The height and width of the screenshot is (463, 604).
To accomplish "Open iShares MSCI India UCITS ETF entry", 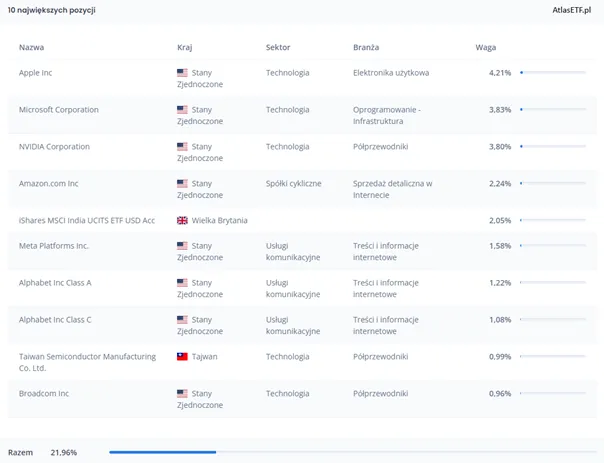I will pos(87,220).
